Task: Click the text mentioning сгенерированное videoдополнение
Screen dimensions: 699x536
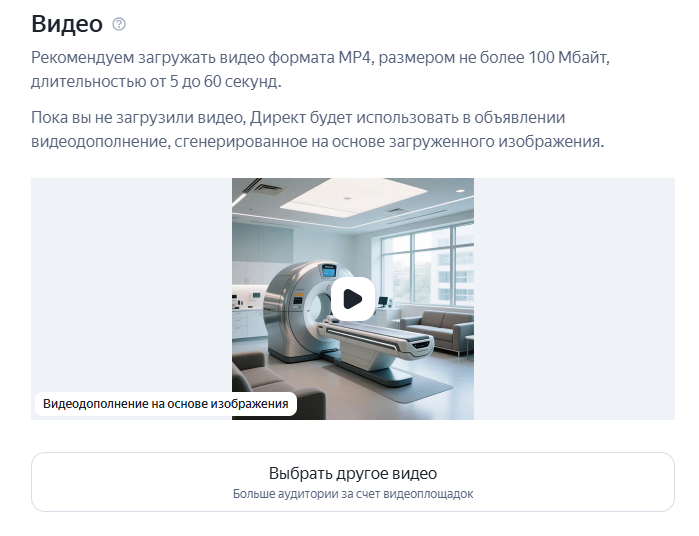Action: (317, 142)
